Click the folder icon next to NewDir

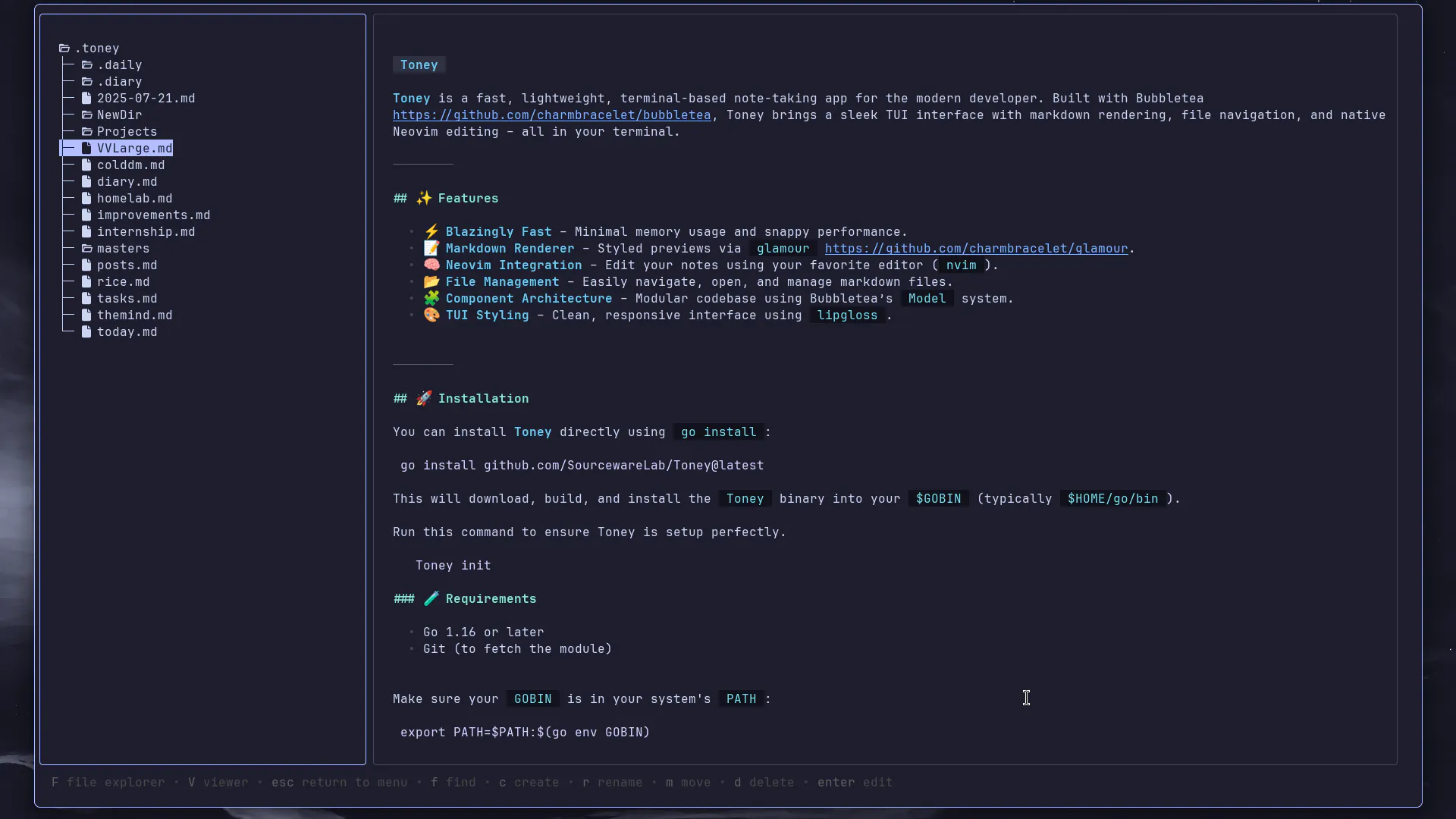point(87,115)
